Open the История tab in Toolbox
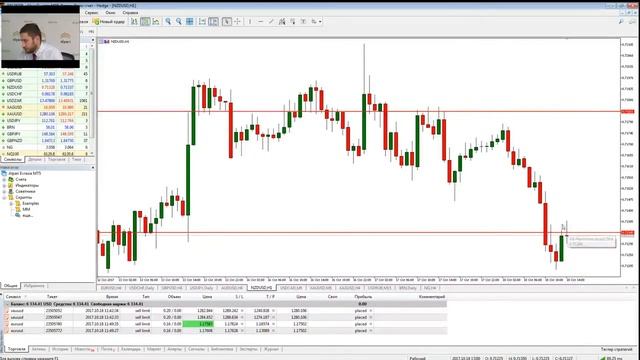 tap(60, 349)
